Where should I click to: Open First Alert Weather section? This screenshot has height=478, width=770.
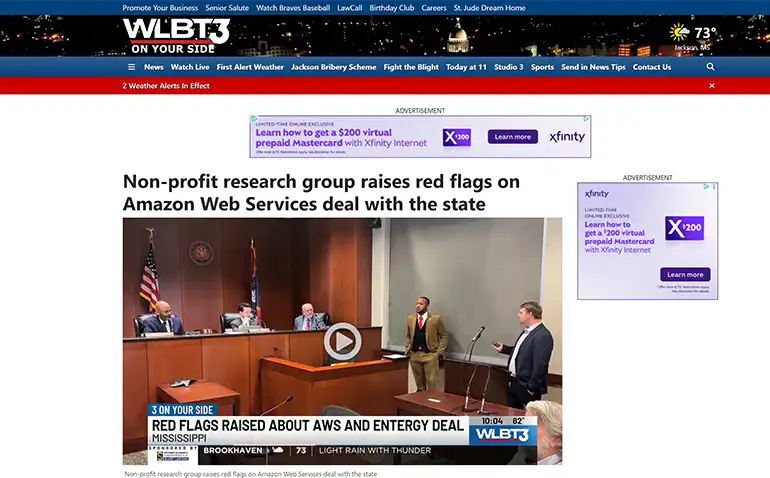pos(250,67)
